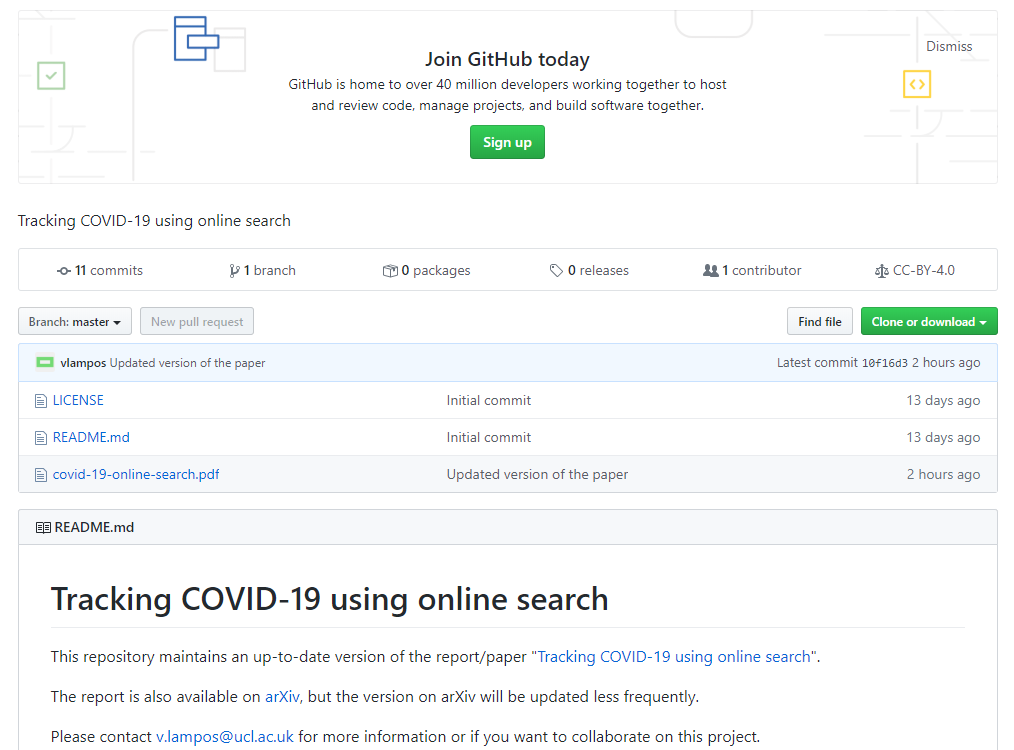The width and height of the screenshot is (1014, 750).
Task: Click the file icon beside LICENSE
Action: coord(41,401)
